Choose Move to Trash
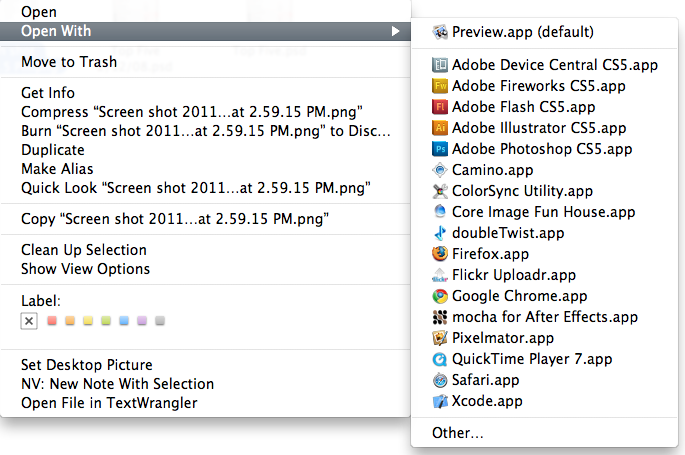 coord(205,62)
